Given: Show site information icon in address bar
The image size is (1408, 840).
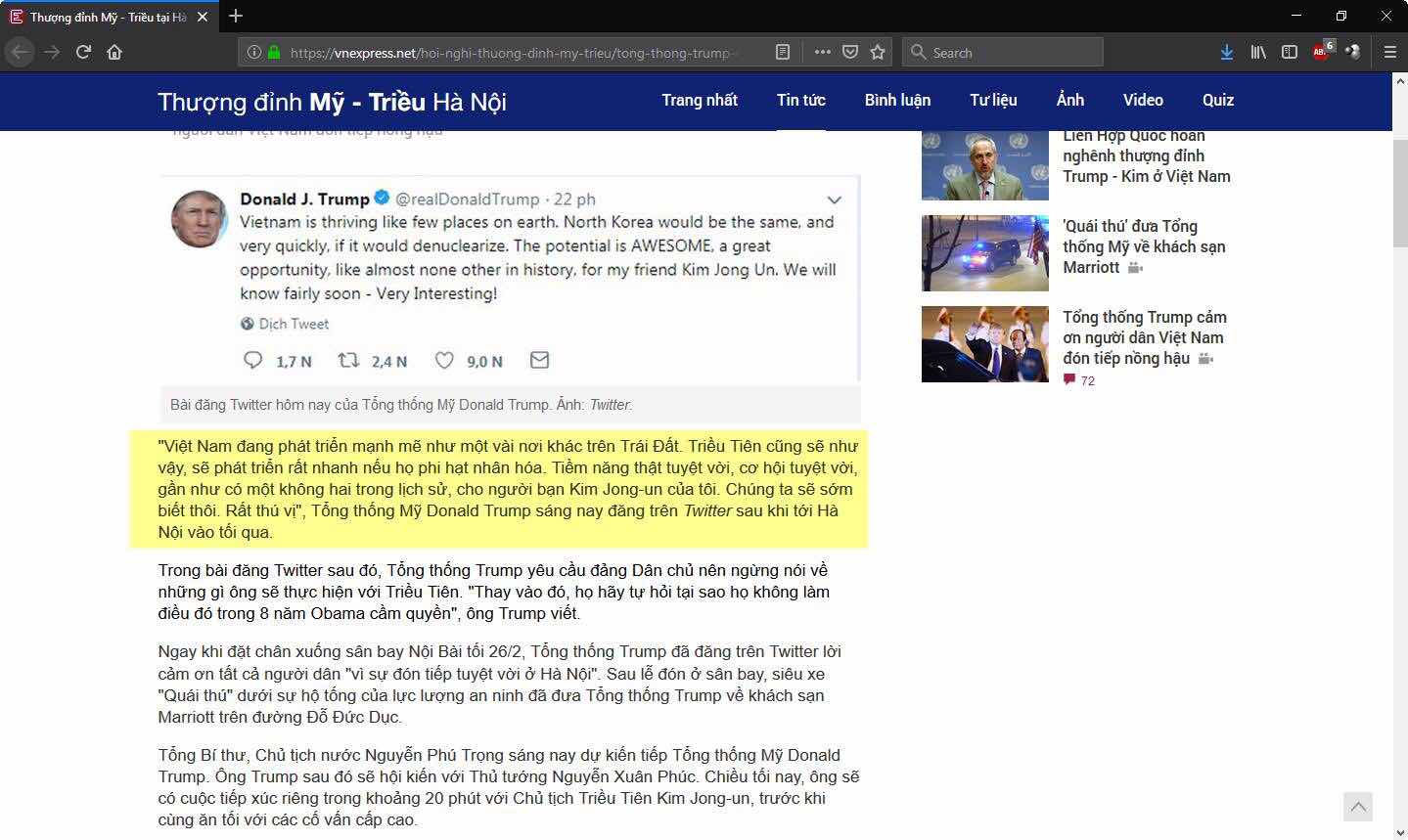Looking at the screenshot, I should pyautogui.click(x=253, y=52).
